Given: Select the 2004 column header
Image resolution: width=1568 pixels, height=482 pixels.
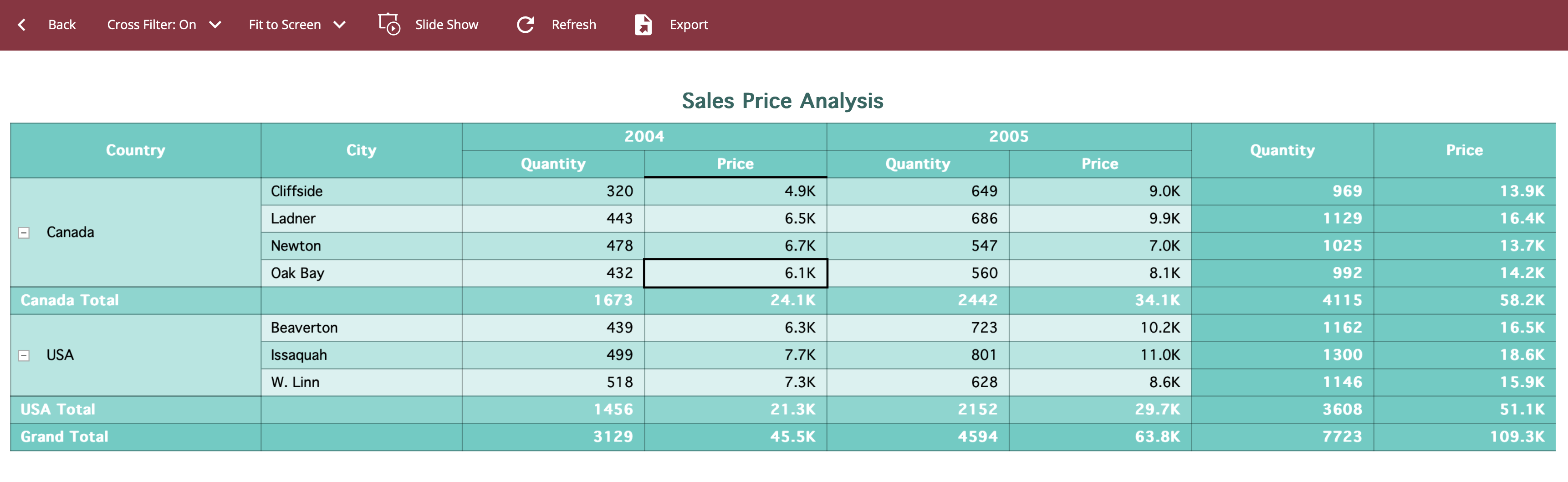Looking at the screenshot, I should point(644,136).
